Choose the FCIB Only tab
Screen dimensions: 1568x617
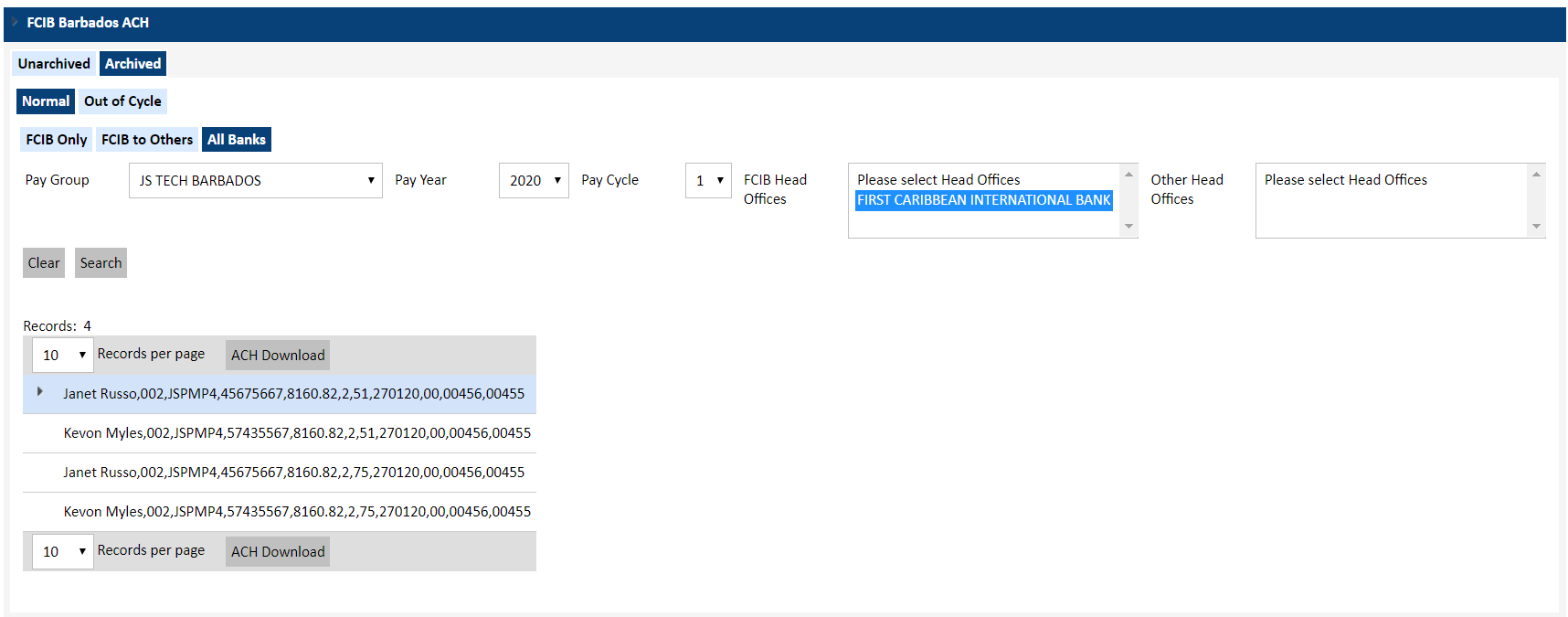(57, 139)
